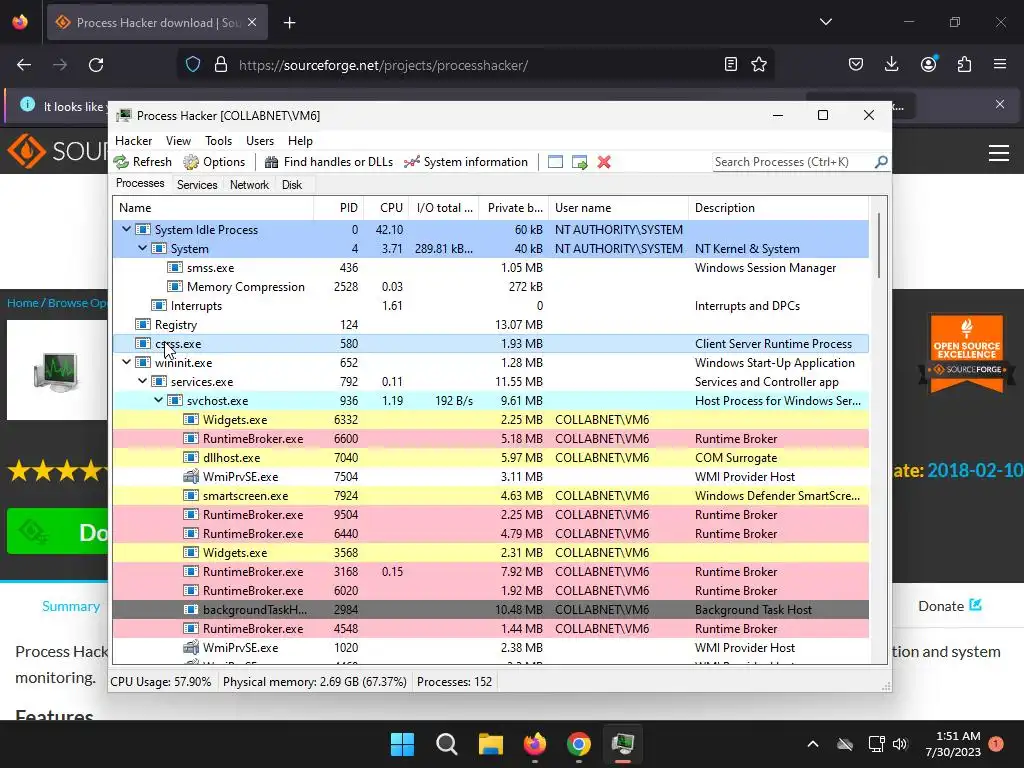The image size is (1024, 768).
Task: Collapse the wininit.exe tree node
Action: pos(126,362)
